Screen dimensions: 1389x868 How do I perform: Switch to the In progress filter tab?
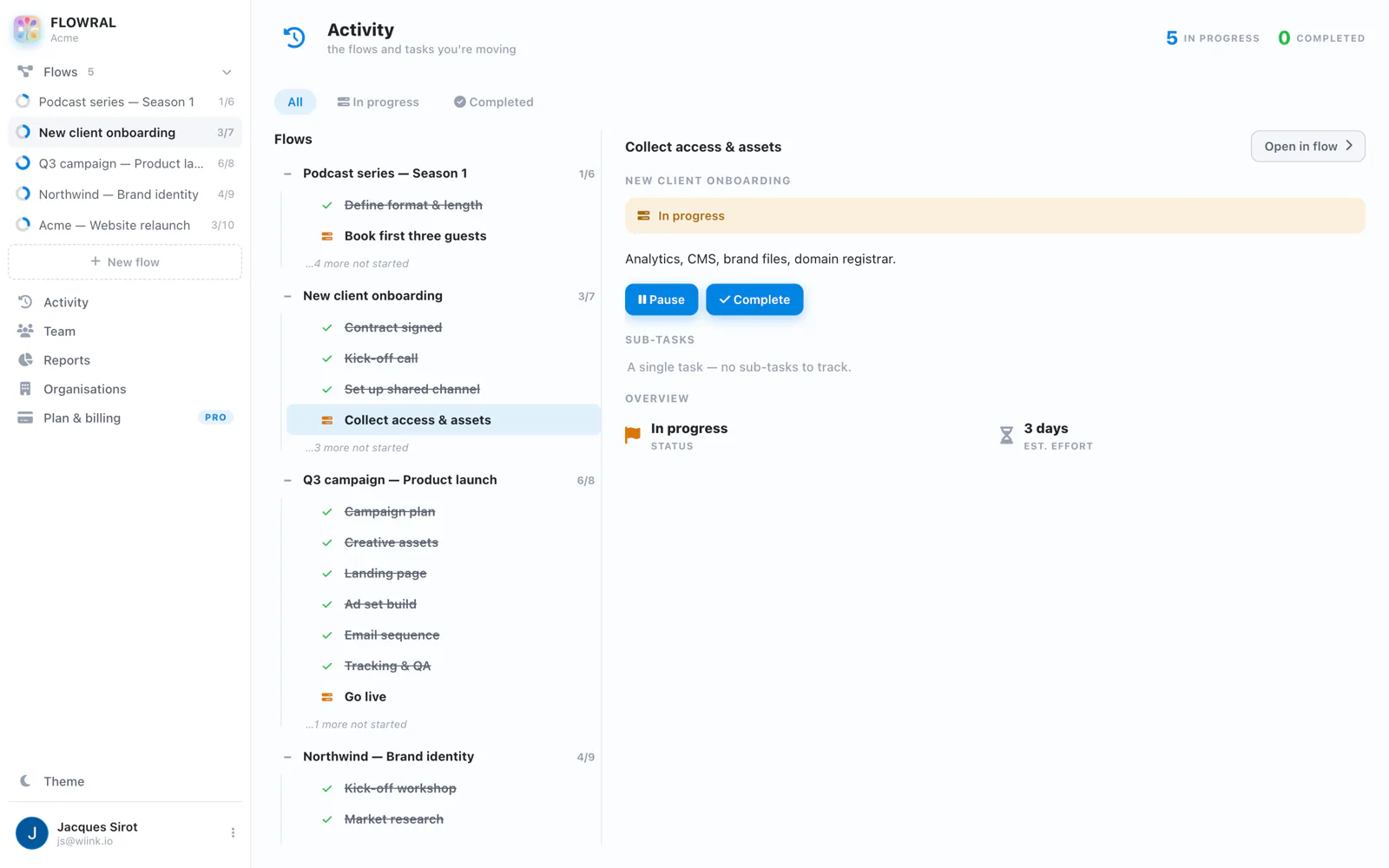click(378, 102)
